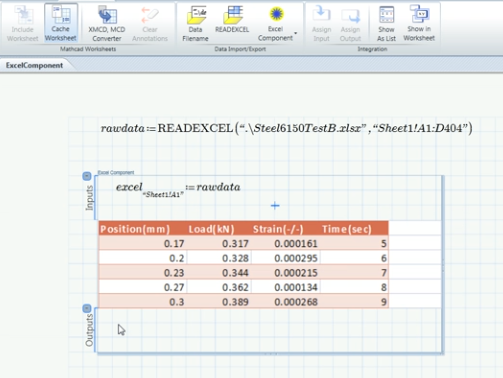Click the Clear Annotations icon
503x378 pixels.
(x=150, y=23)
